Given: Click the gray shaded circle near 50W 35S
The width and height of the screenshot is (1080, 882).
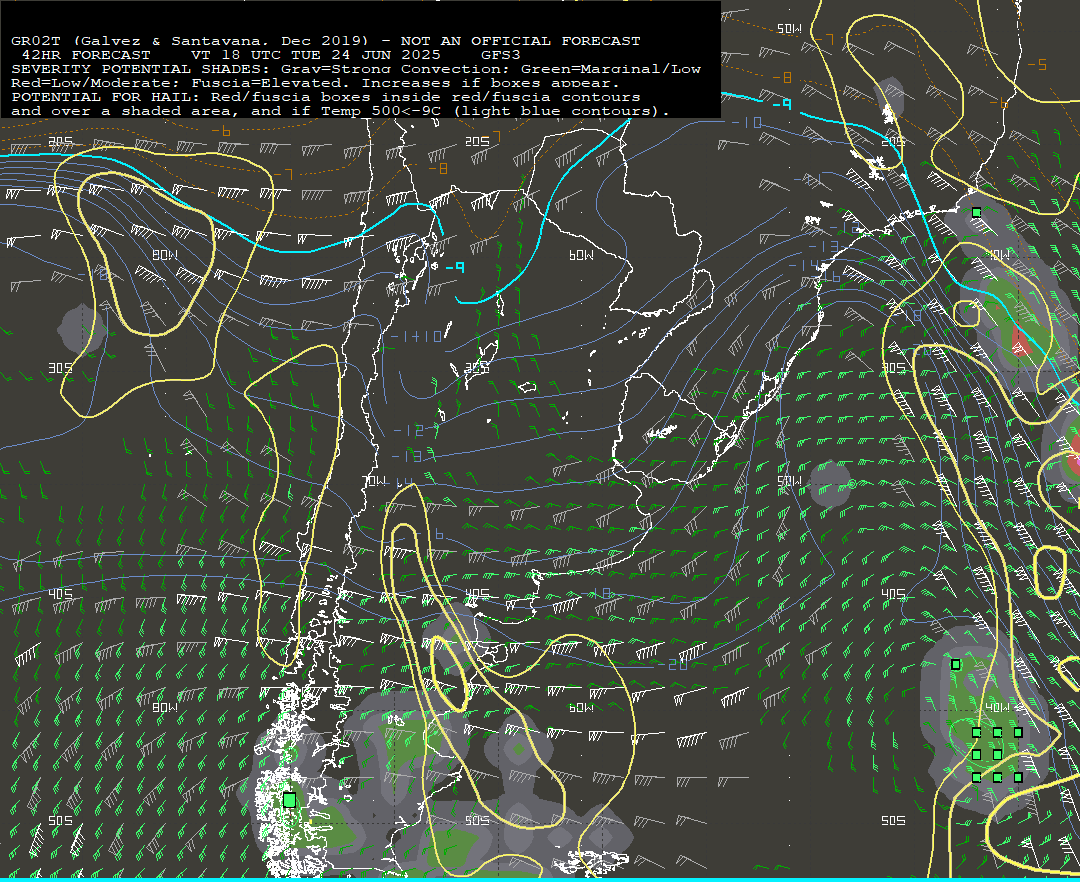Looking at the screenshot, I should tap(831, 485).
